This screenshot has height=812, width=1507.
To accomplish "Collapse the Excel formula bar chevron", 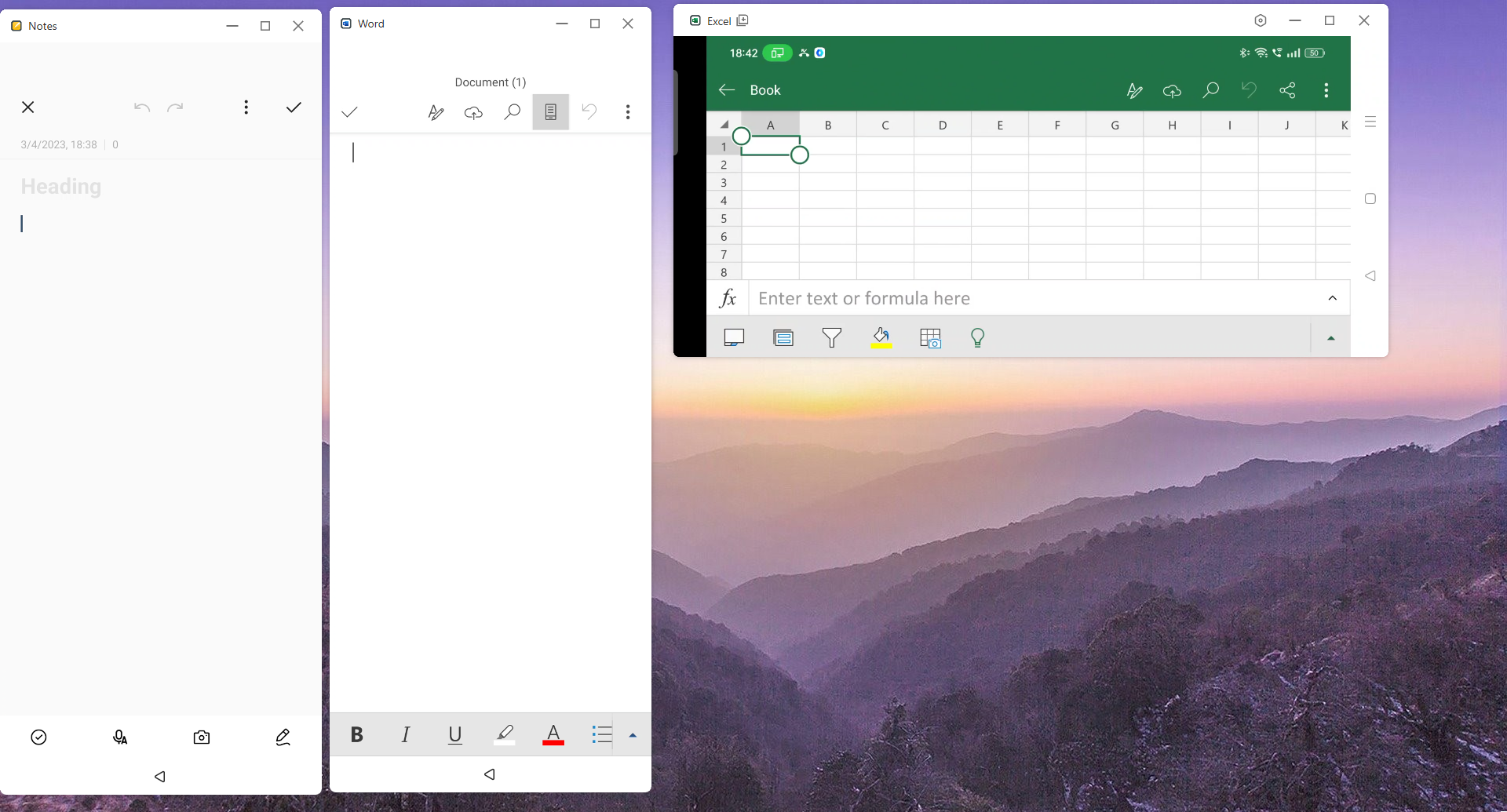I will 1332,298.
